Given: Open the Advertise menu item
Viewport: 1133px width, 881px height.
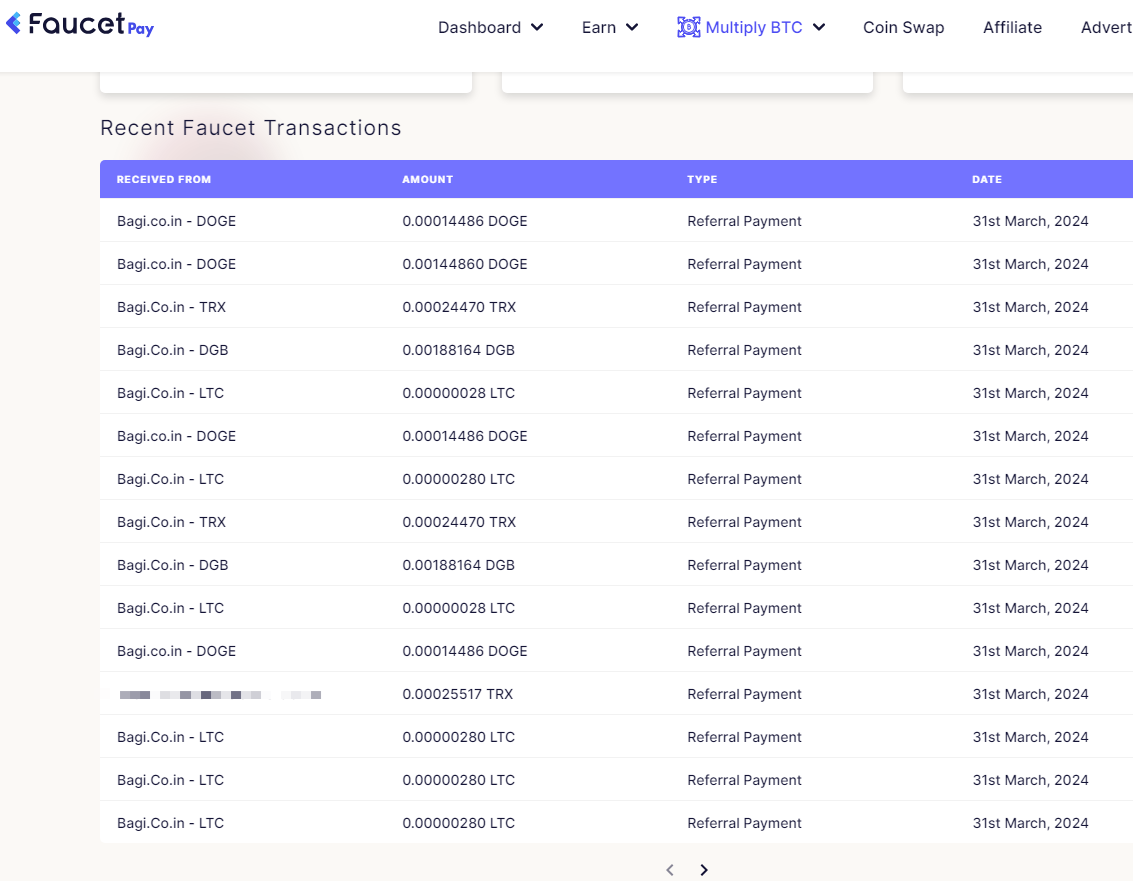Looking at the screenshot, I should pyautogui.click(x=1106, y=27).
